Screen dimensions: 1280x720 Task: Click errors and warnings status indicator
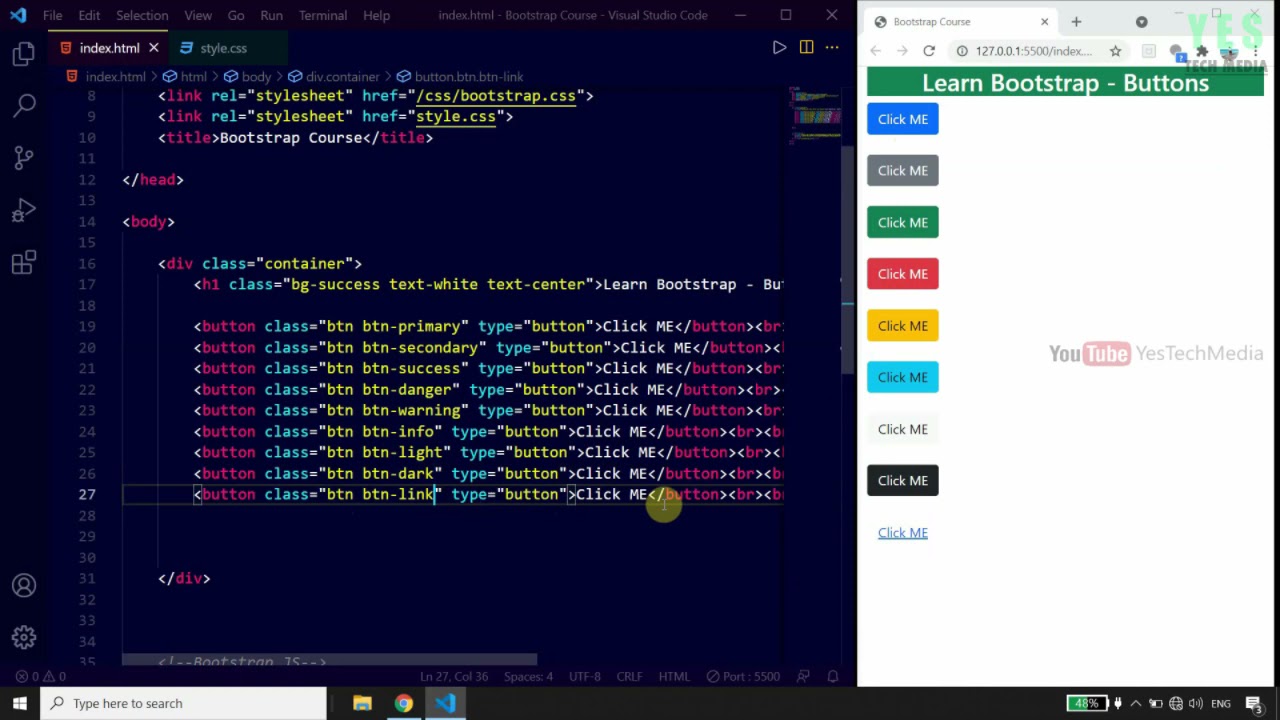pos(41,676)
